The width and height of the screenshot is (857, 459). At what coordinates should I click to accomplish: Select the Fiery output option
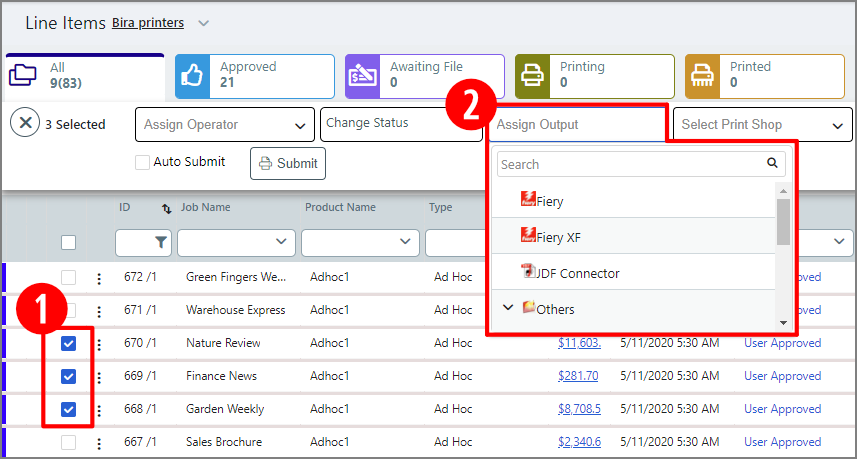[x=549, y=201]
